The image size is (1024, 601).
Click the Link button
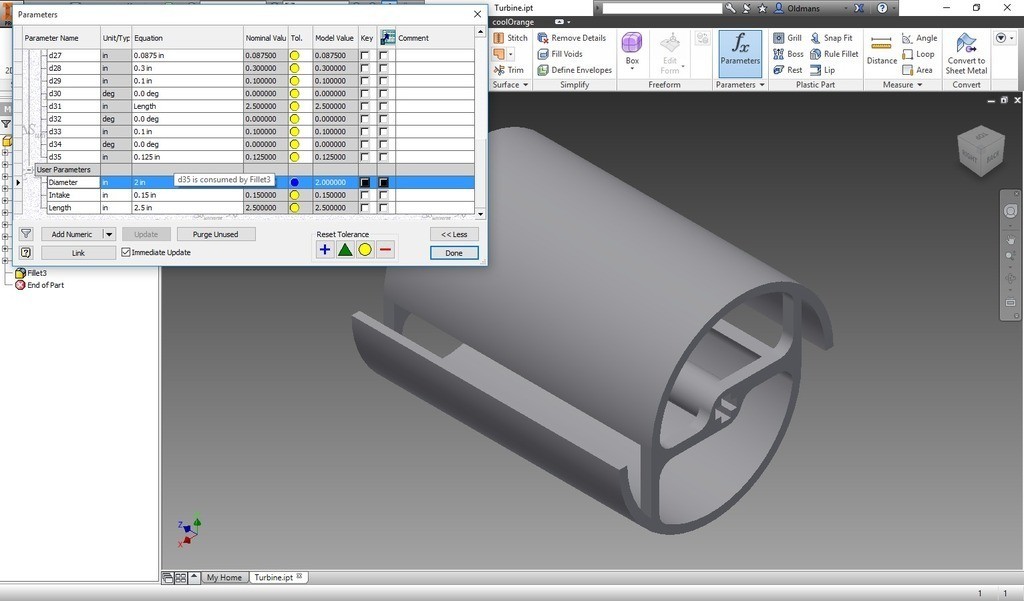pos(78,253)
